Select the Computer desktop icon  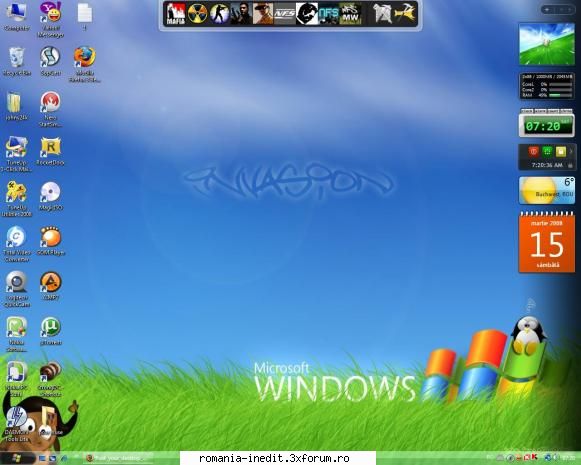16,16
